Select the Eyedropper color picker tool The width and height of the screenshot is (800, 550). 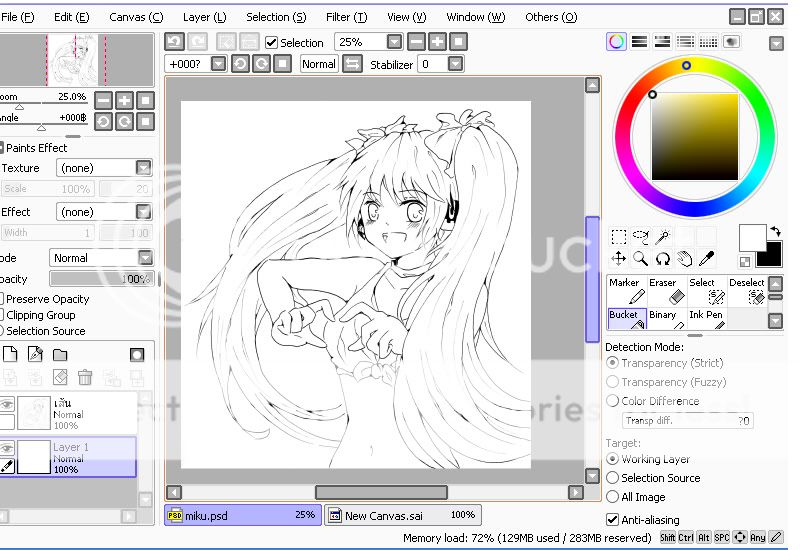point(706,259)
